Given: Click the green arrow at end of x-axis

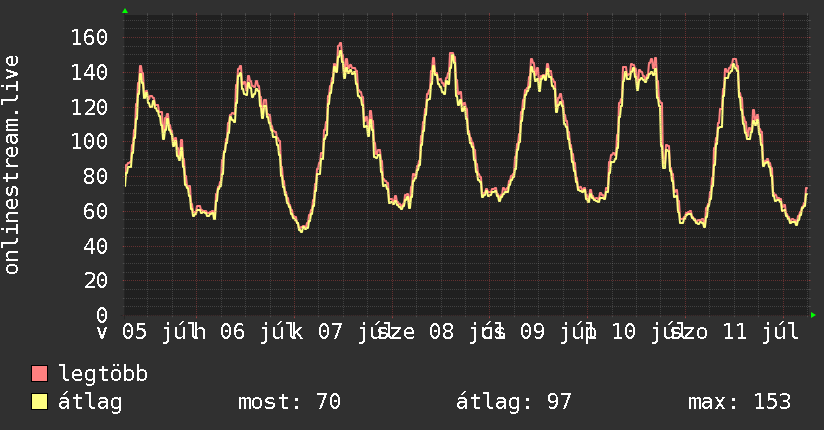Looking at the screenshot, I should pyautogui.click(x=813, y=315).
